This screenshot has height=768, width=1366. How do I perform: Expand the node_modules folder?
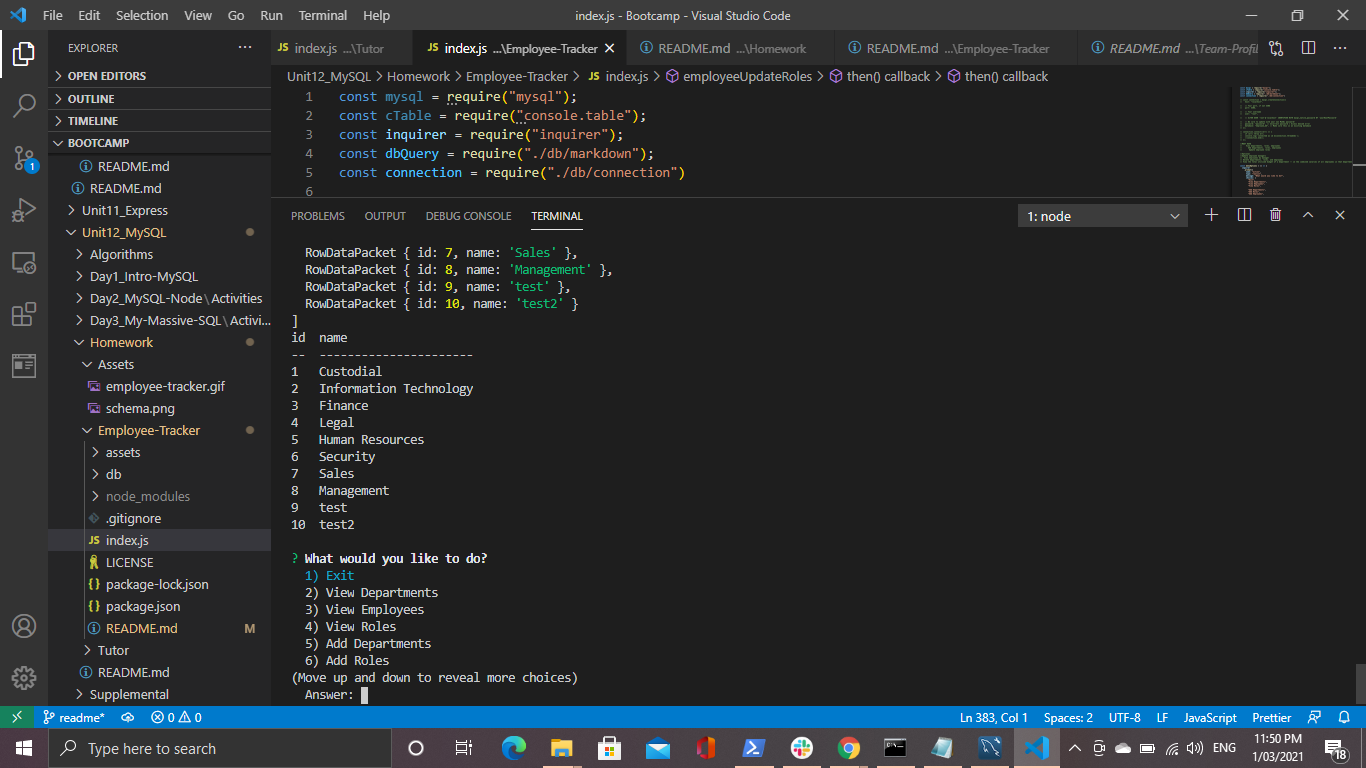160,496
